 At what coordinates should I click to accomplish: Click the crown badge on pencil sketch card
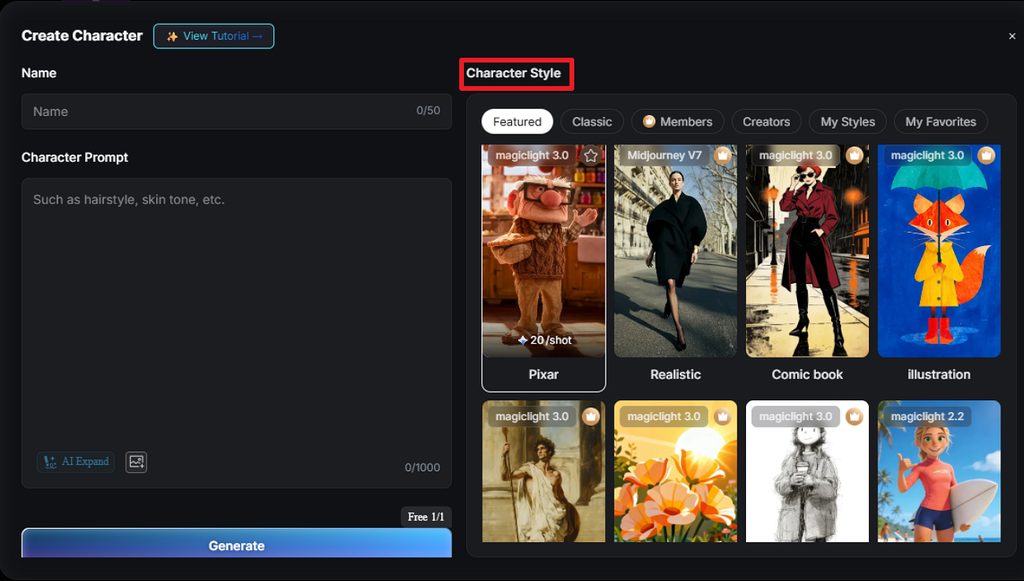pyautogui.click(x=854, y=416)
